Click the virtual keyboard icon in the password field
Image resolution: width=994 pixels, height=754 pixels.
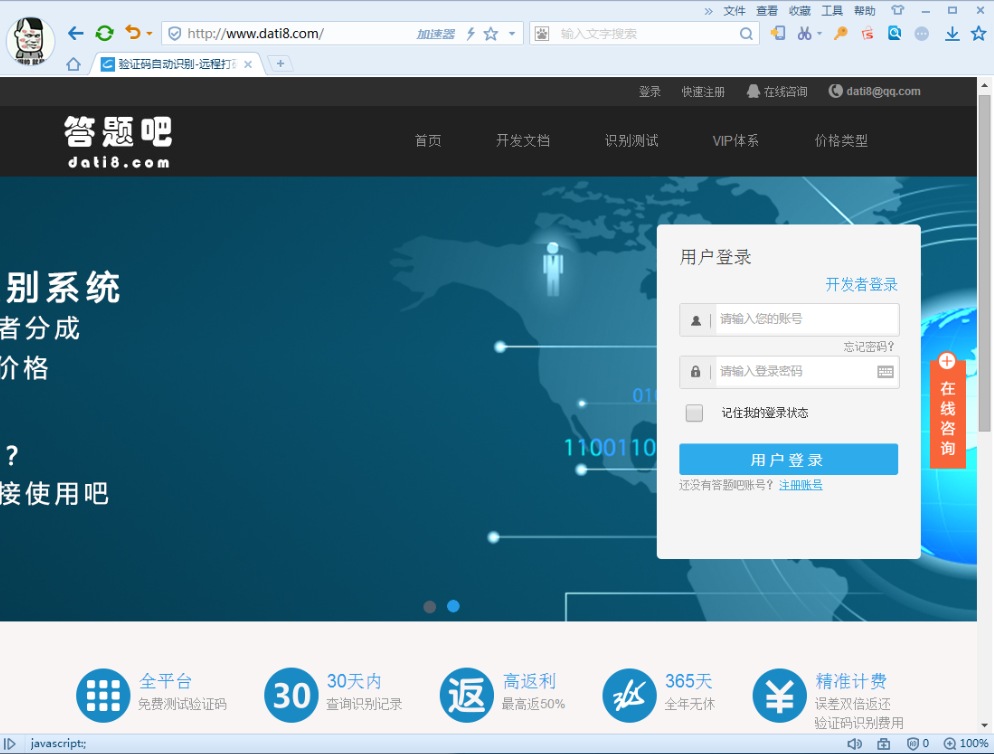tap(885, 371)
